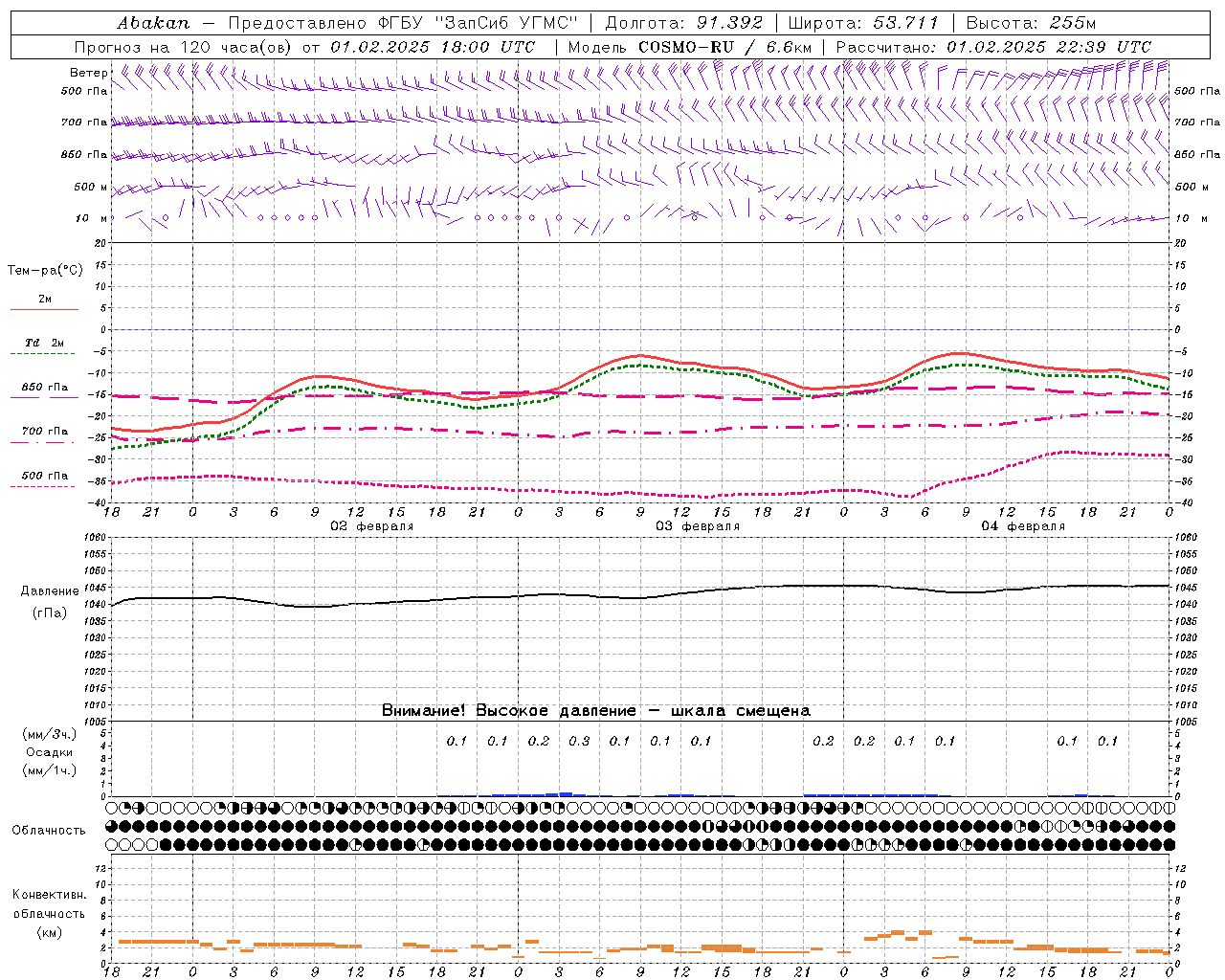Click the "850 гПа" entry in temperature legend

[x=45, y=388]
